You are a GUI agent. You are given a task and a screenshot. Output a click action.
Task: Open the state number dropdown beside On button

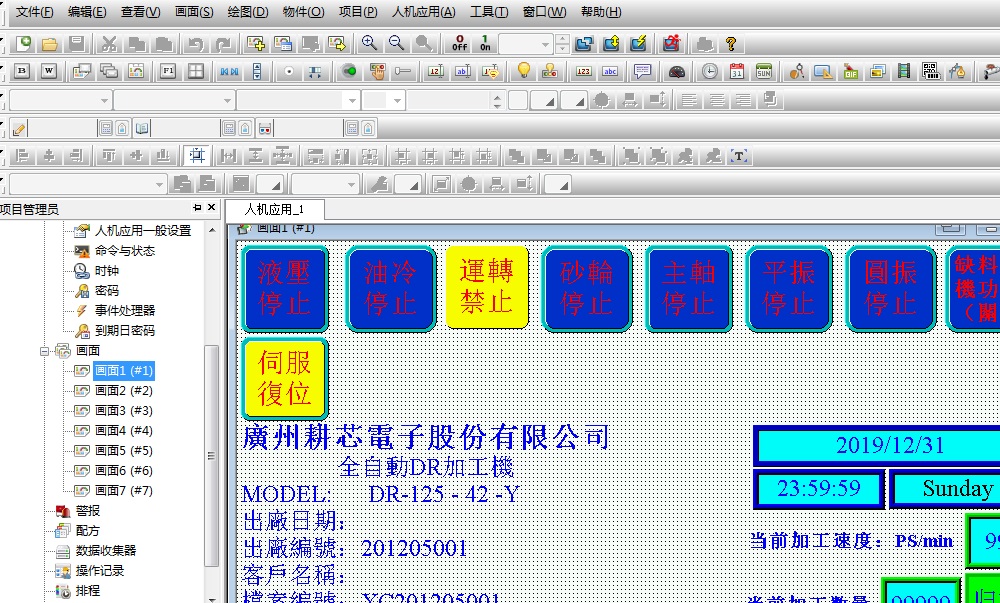(545, 44)
